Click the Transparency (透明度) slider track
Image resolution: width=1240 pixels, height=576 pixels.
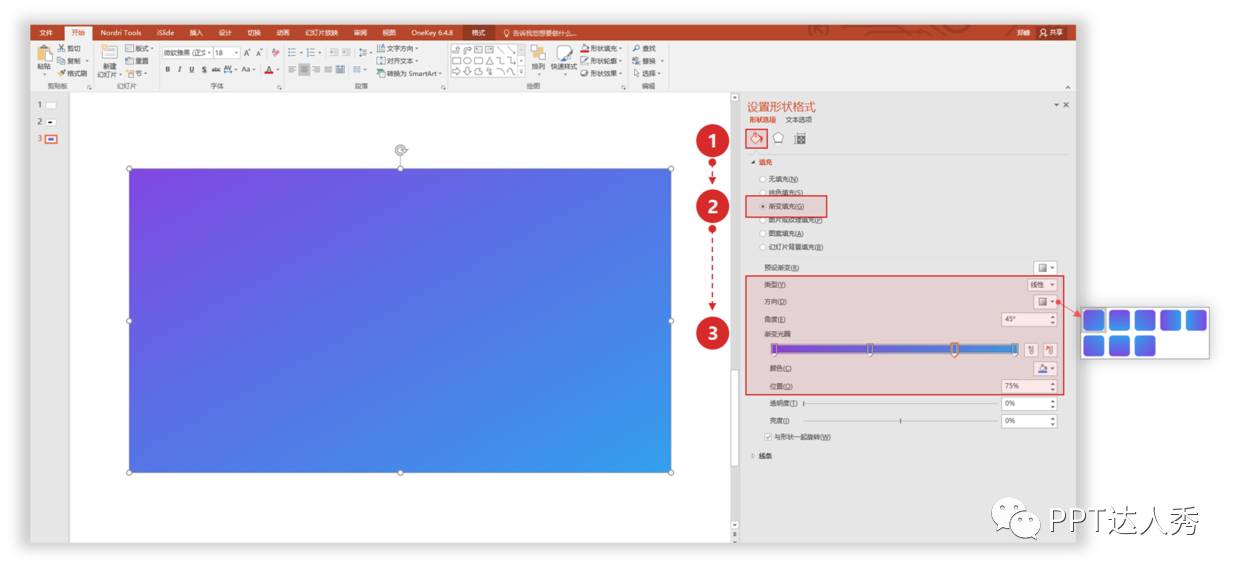[x=900, y=403]
